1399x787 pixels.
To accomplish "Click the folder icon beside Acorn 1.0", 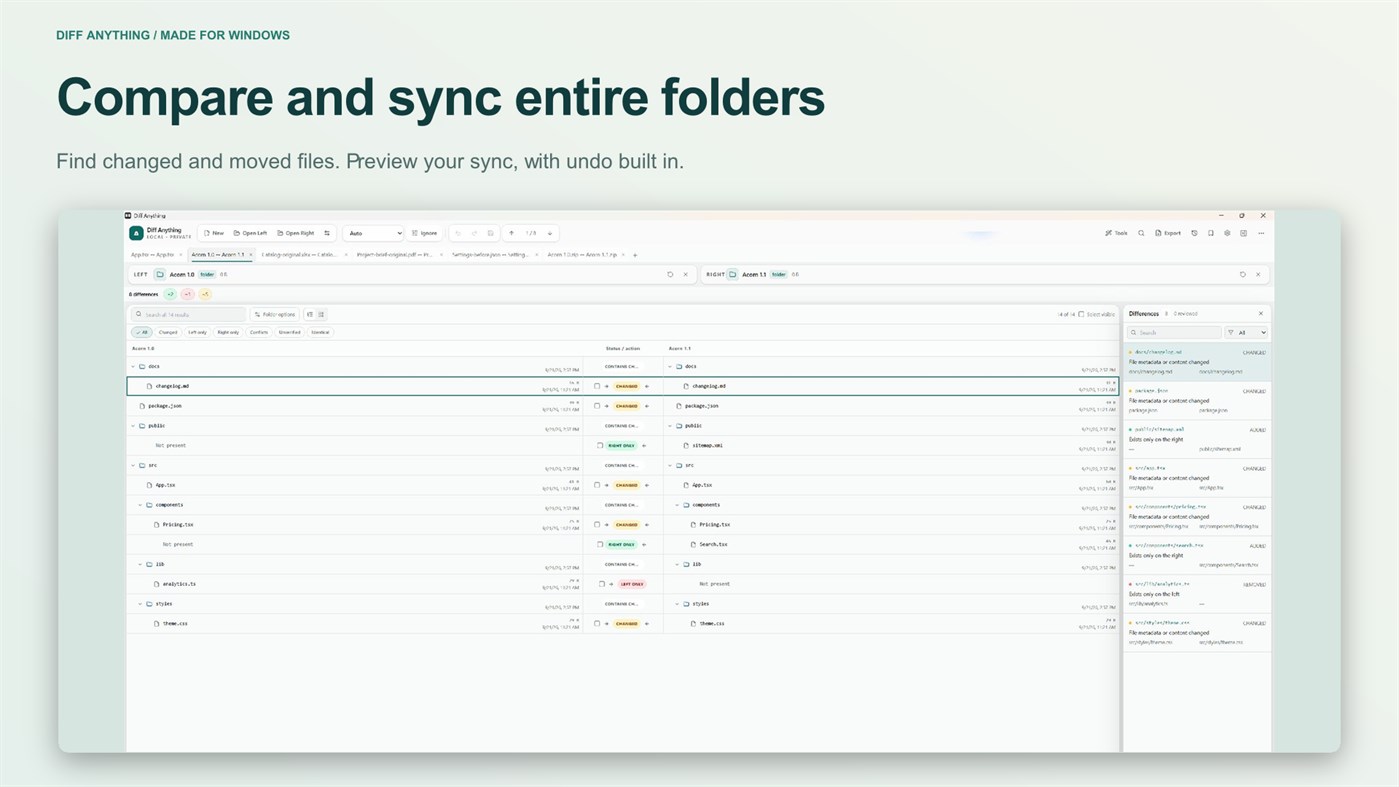I will [160, 274].
